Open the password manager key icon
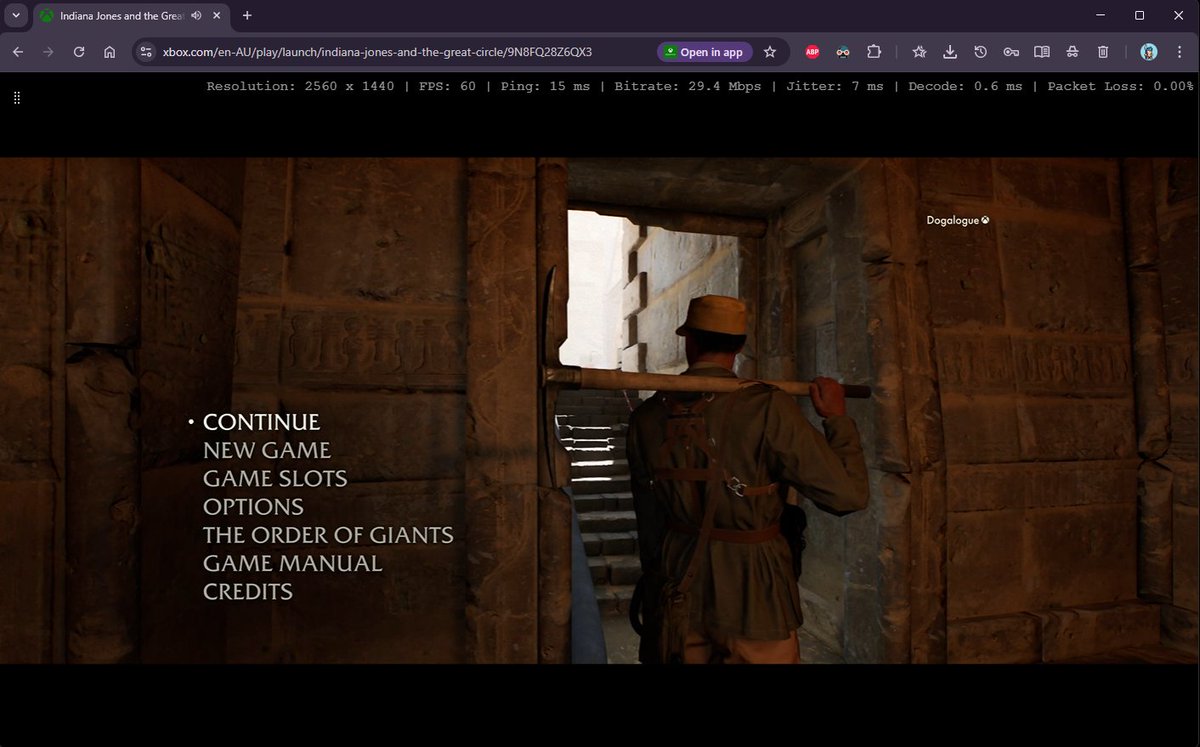 1011,52
